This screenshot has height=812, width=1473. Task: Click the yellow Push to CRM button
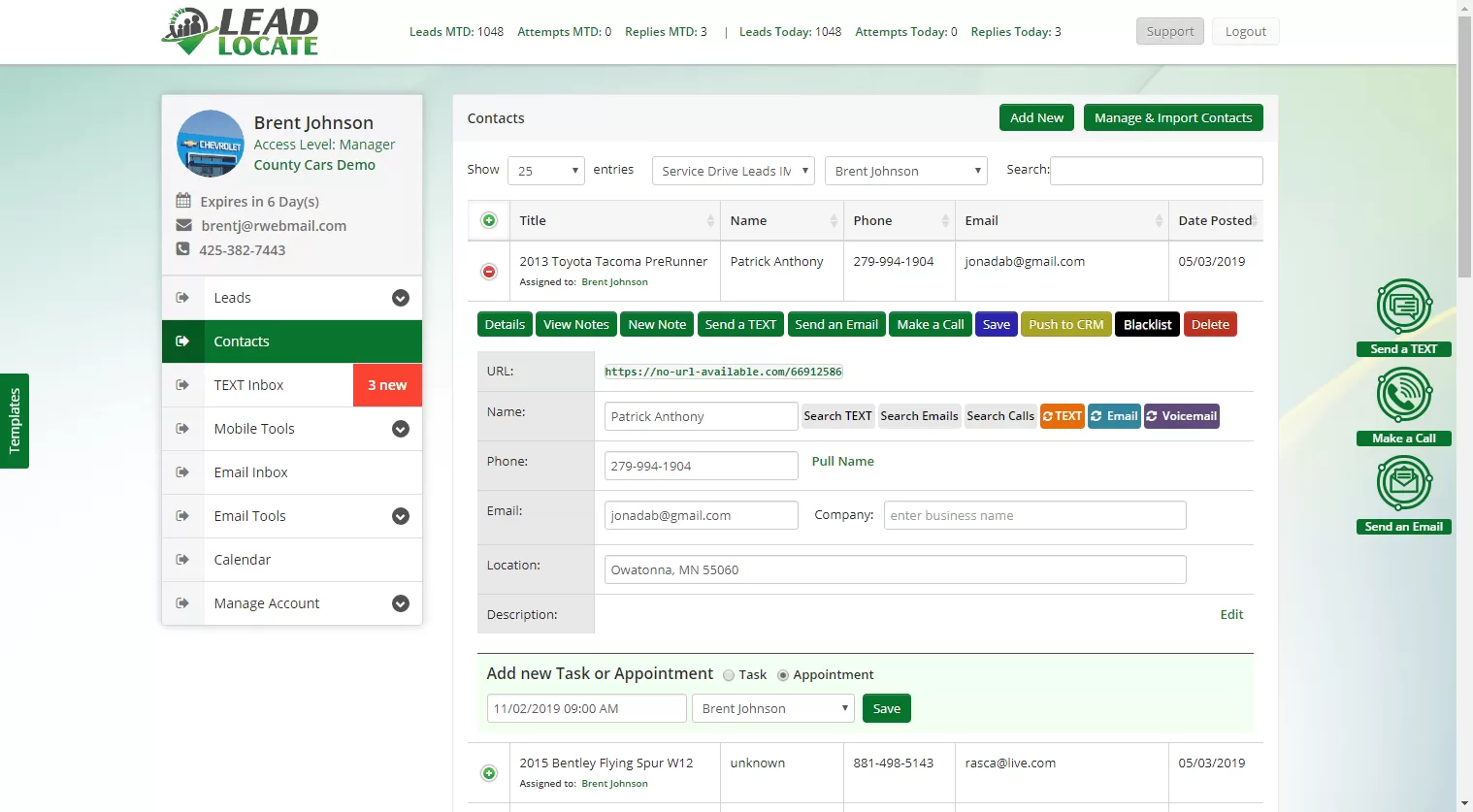[x=1066, y=324]
